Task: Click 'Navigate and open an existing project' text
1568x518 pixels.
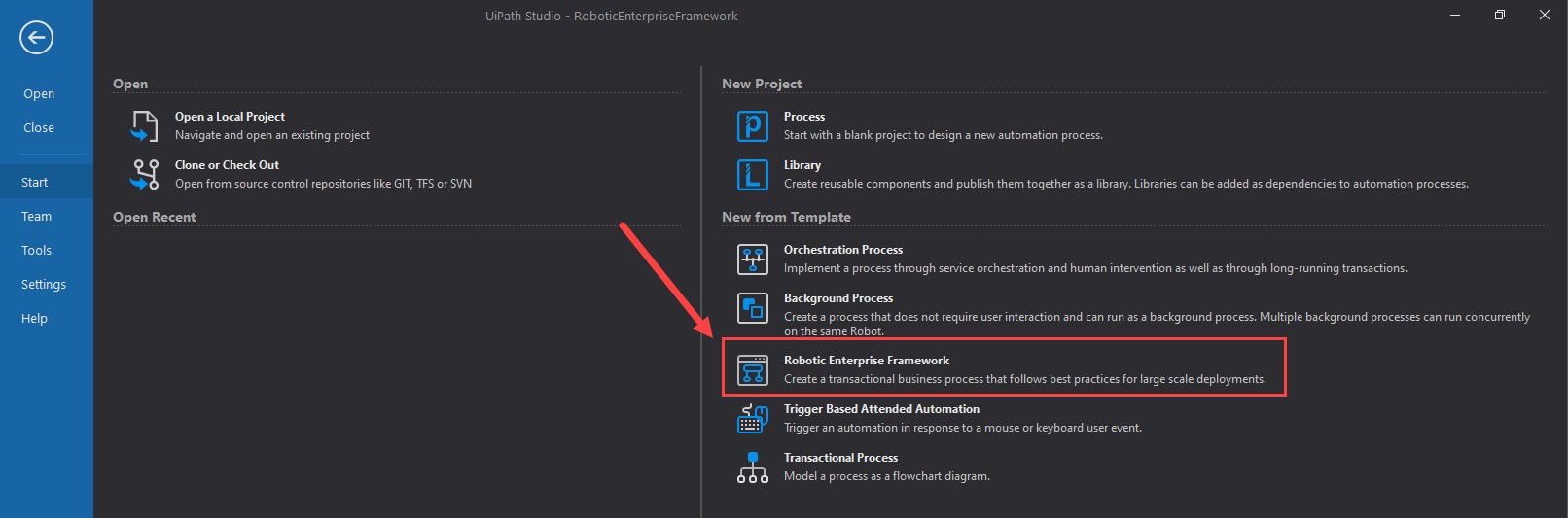Action: pyautogui.click(x=272, y=135)
